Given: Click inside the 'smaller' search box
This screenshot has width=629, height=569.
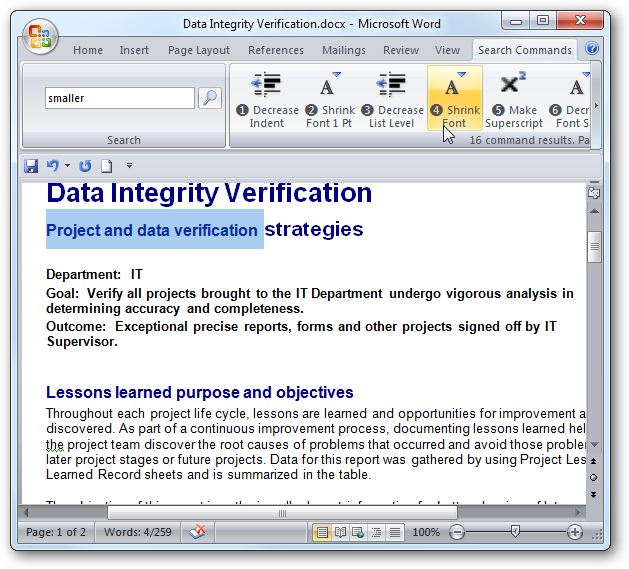Looking at the screenshot, I should [x=120, y=98].
